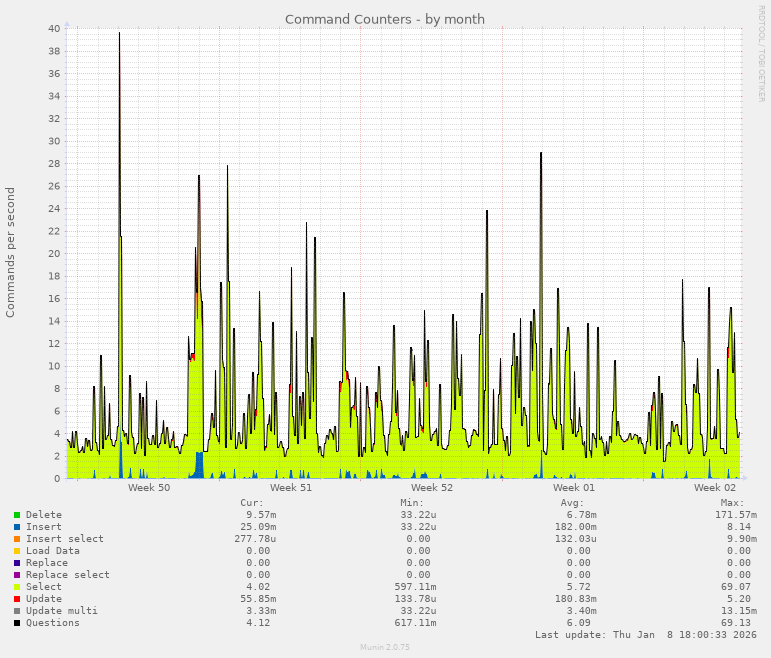Image resolution: width=771 pixels, height=658 pixels.
Task: Click the 'Avg:' column header
Action: point(572,503)
